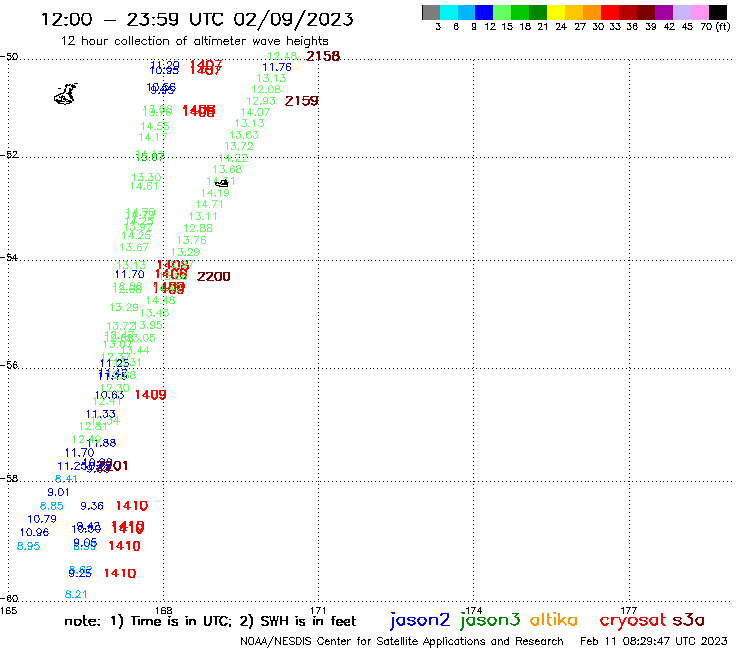Pick the cyan swatch in the legend
The width and height of the screenshot is (740, 650).
coord(449,12)
